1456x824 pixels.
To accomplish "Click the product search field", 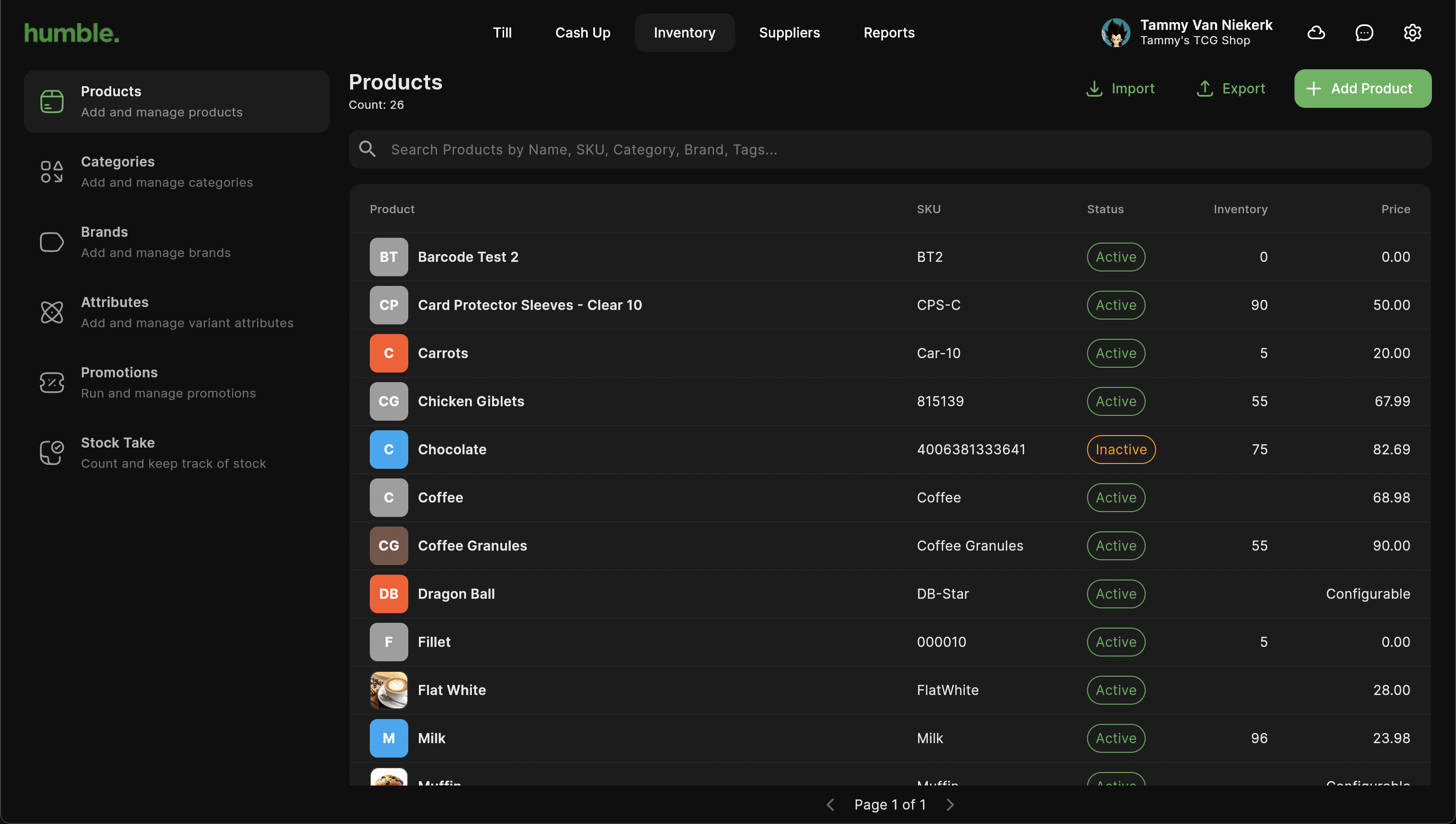I will coord(889,149).
